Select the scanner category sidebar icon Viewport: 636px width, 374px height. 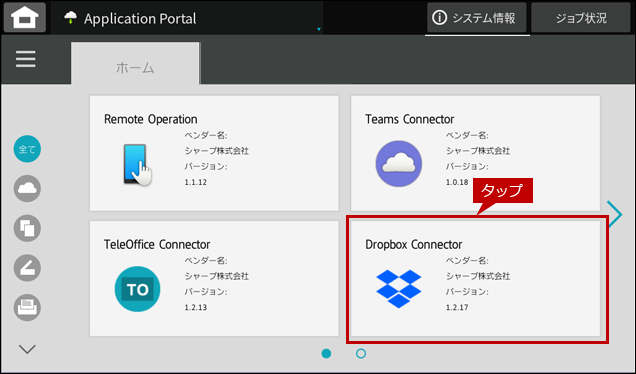click(27, 268)
